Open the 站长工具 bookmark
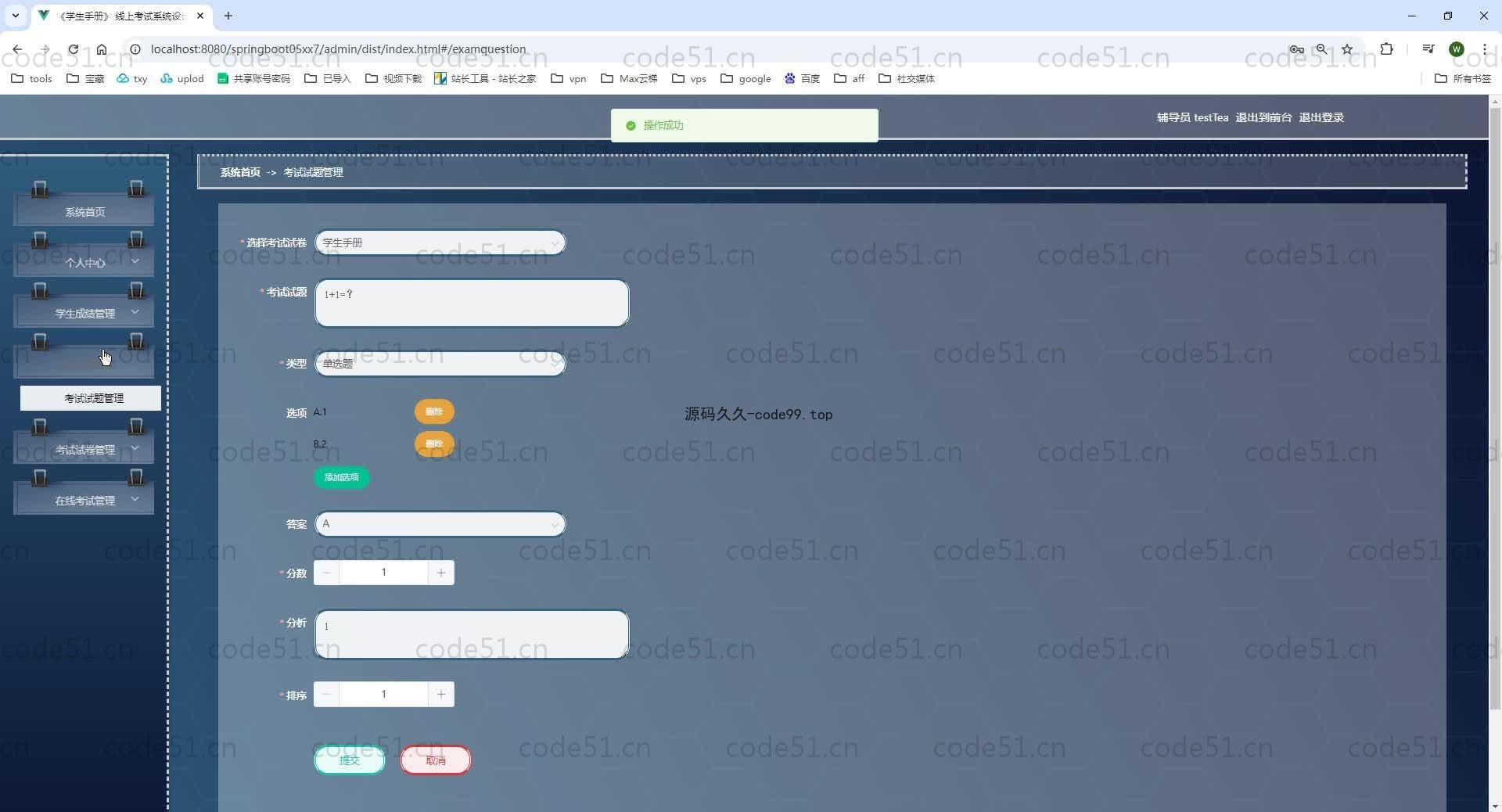 pyautogui.click(x=485, y=78)
